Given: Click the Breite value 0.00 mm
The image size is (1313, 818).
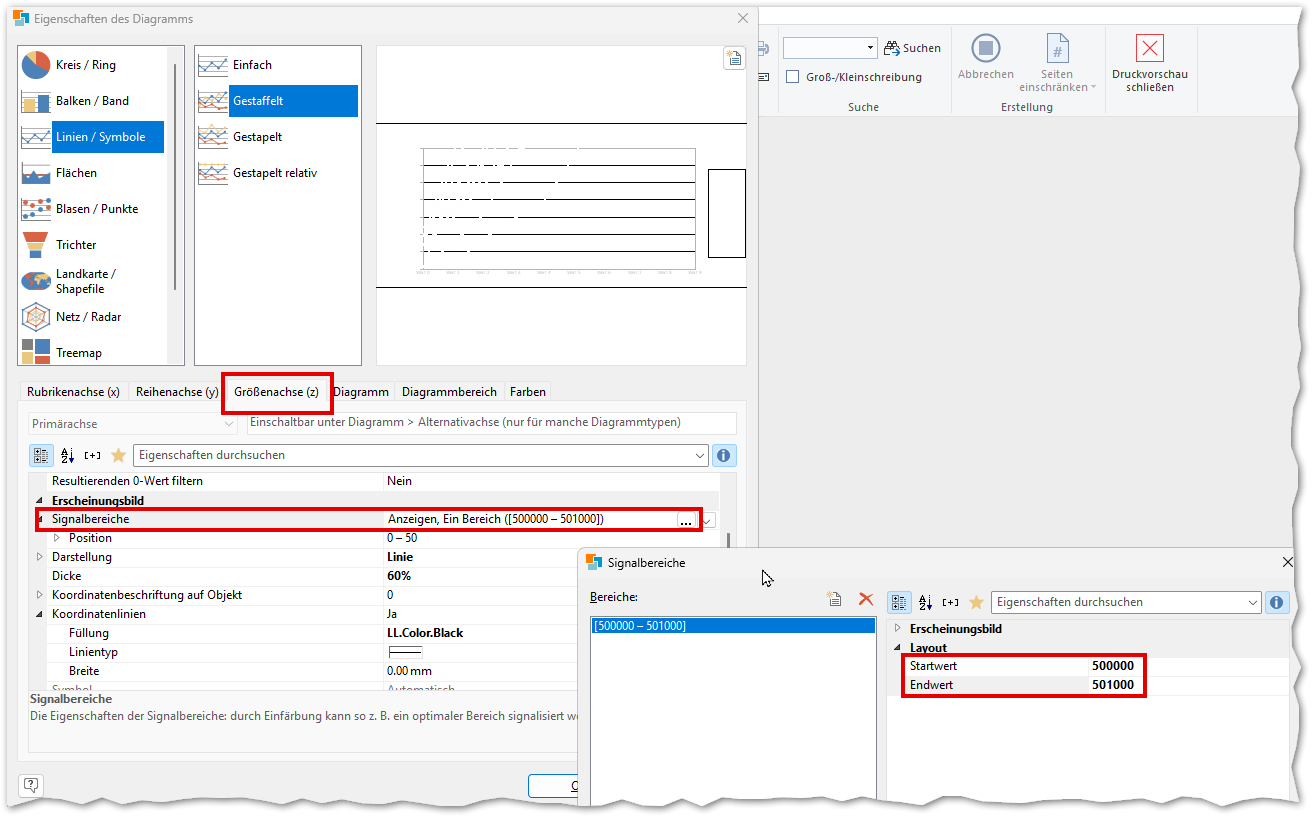Looking at the screenshot, I should coord(410,671).
